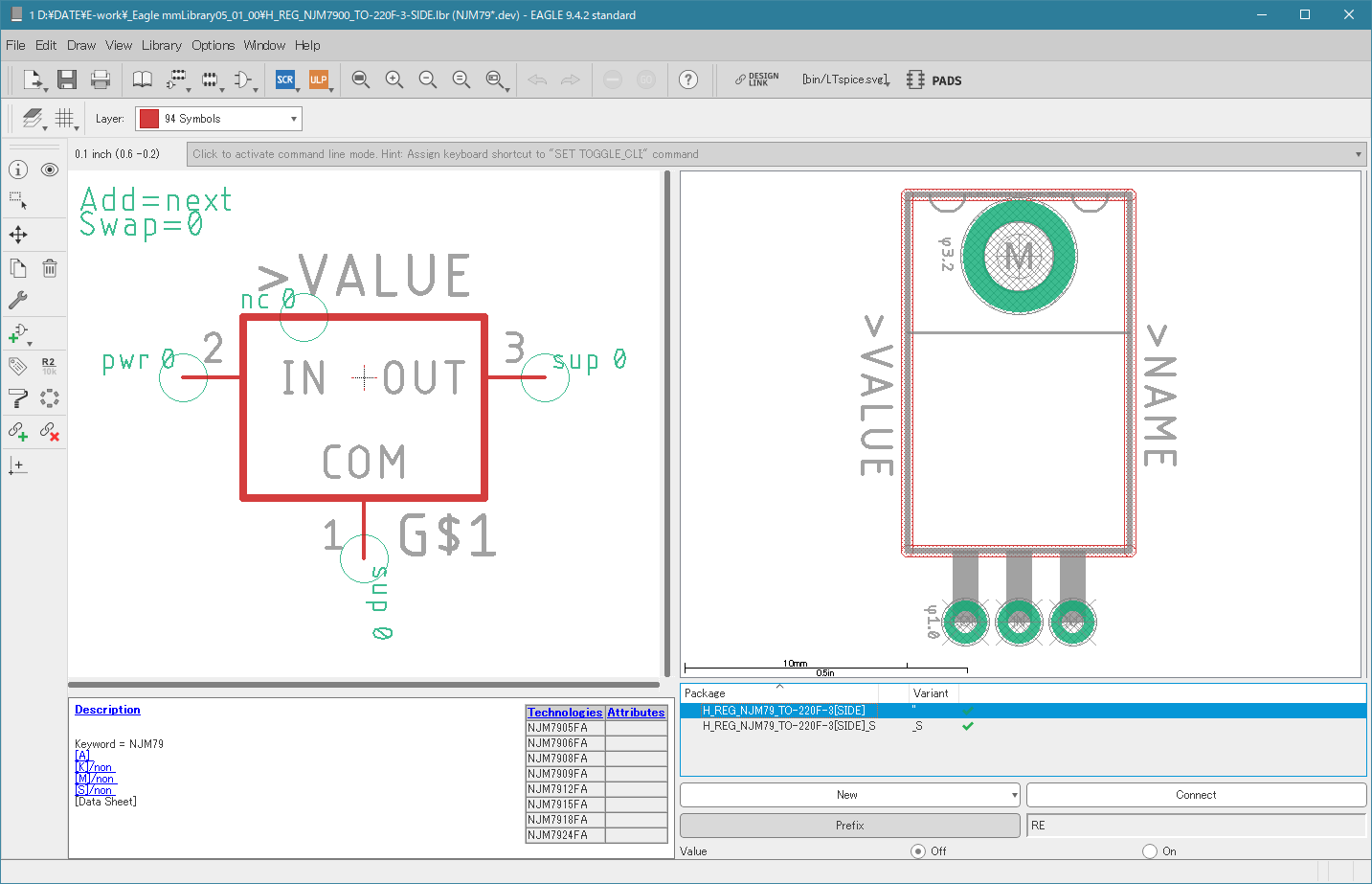The width and height of the screenshot is (1372, 884).
Task: Open the Help question mark icon
Action: point(688,79)
